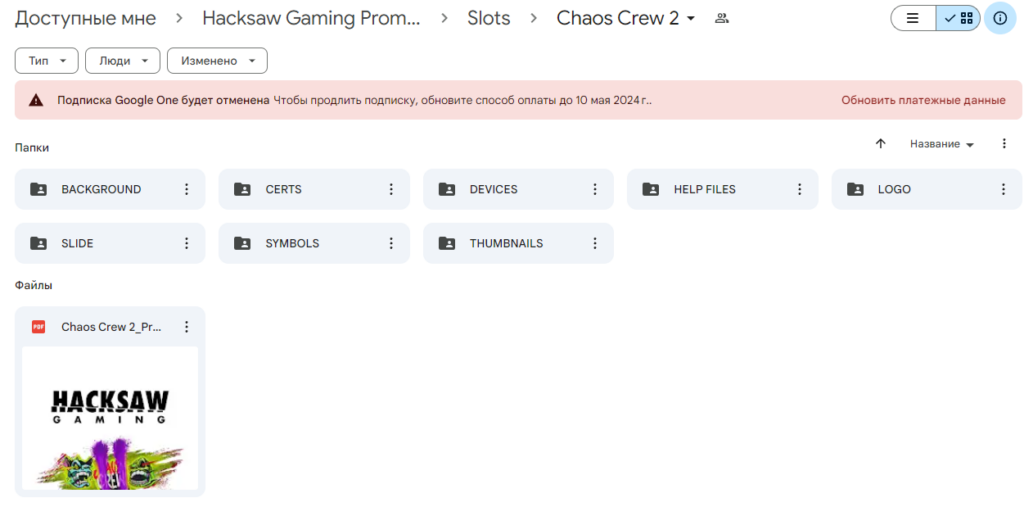Expand the Тип filter dropdown
Screen dimensions: 1024x525
point(47,61)
